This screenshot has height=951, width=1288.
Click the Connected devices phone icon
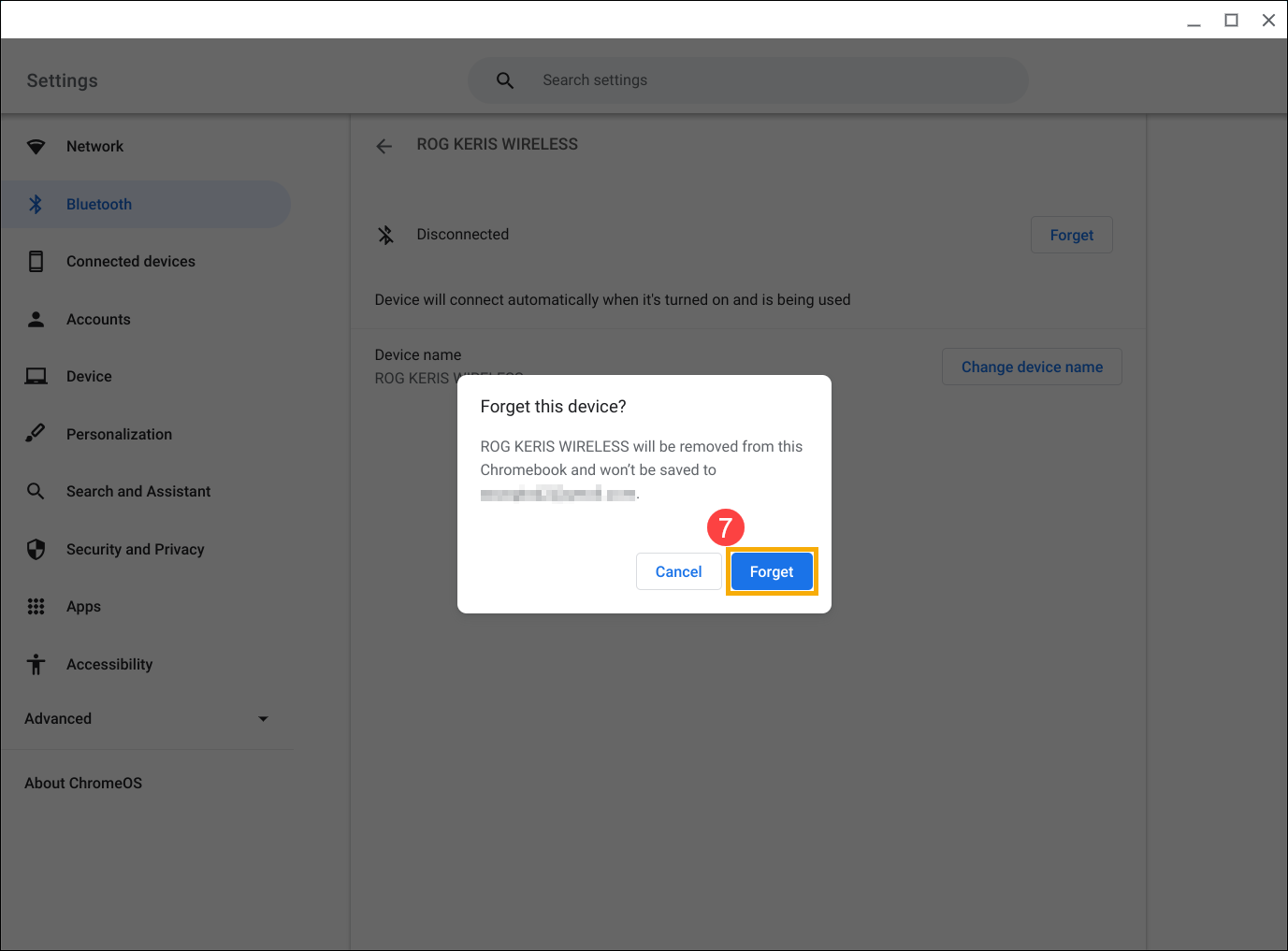36,262
